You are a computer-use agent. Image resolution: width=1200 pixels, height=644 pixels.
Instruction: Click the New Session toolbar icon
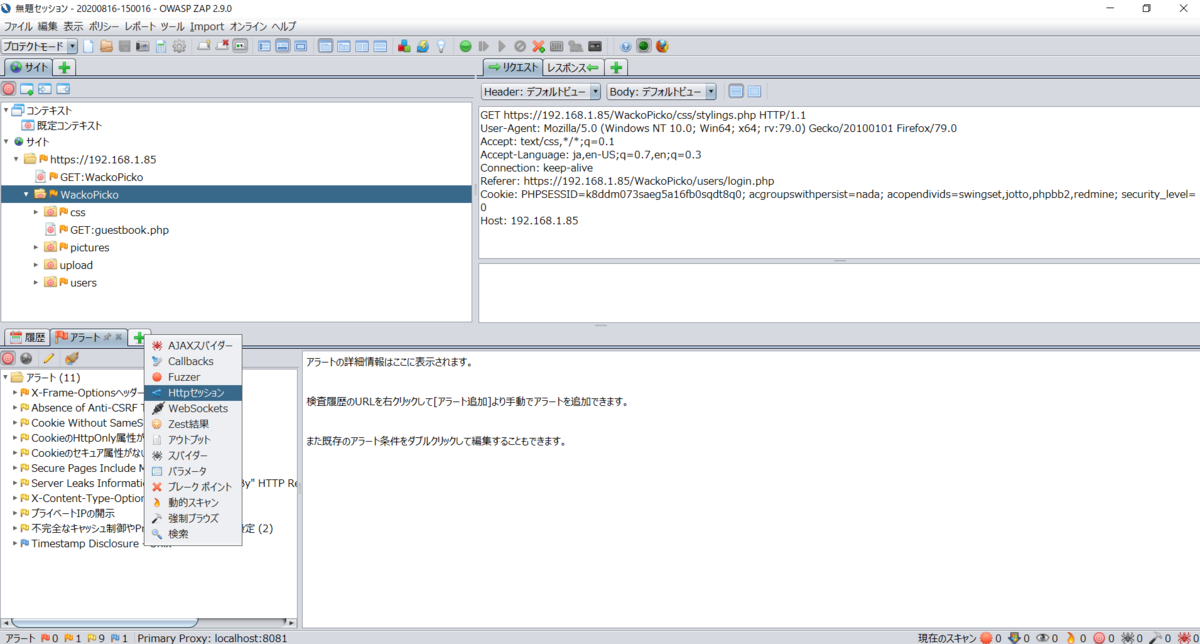click(x=88, y=46)
